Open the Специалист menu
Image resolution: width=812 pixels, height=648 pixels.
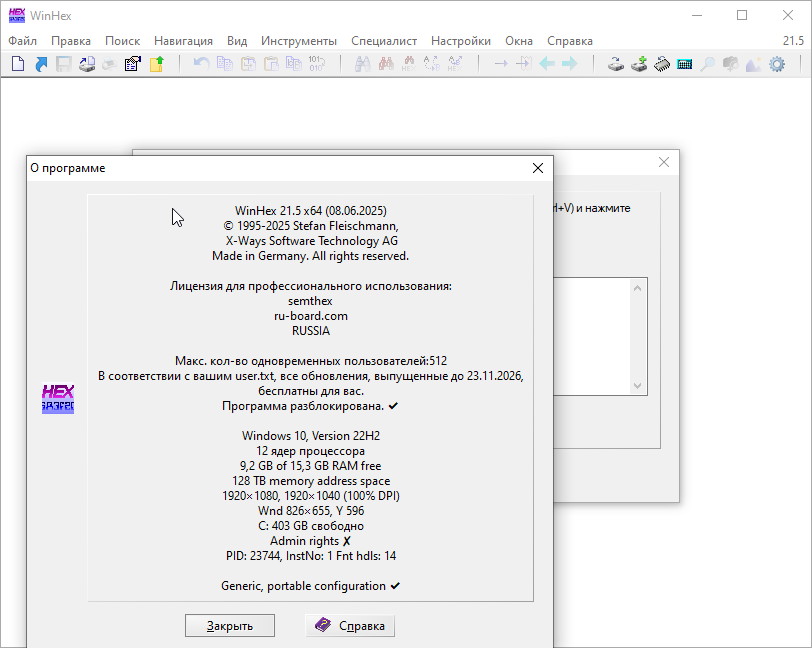[384, 41]
